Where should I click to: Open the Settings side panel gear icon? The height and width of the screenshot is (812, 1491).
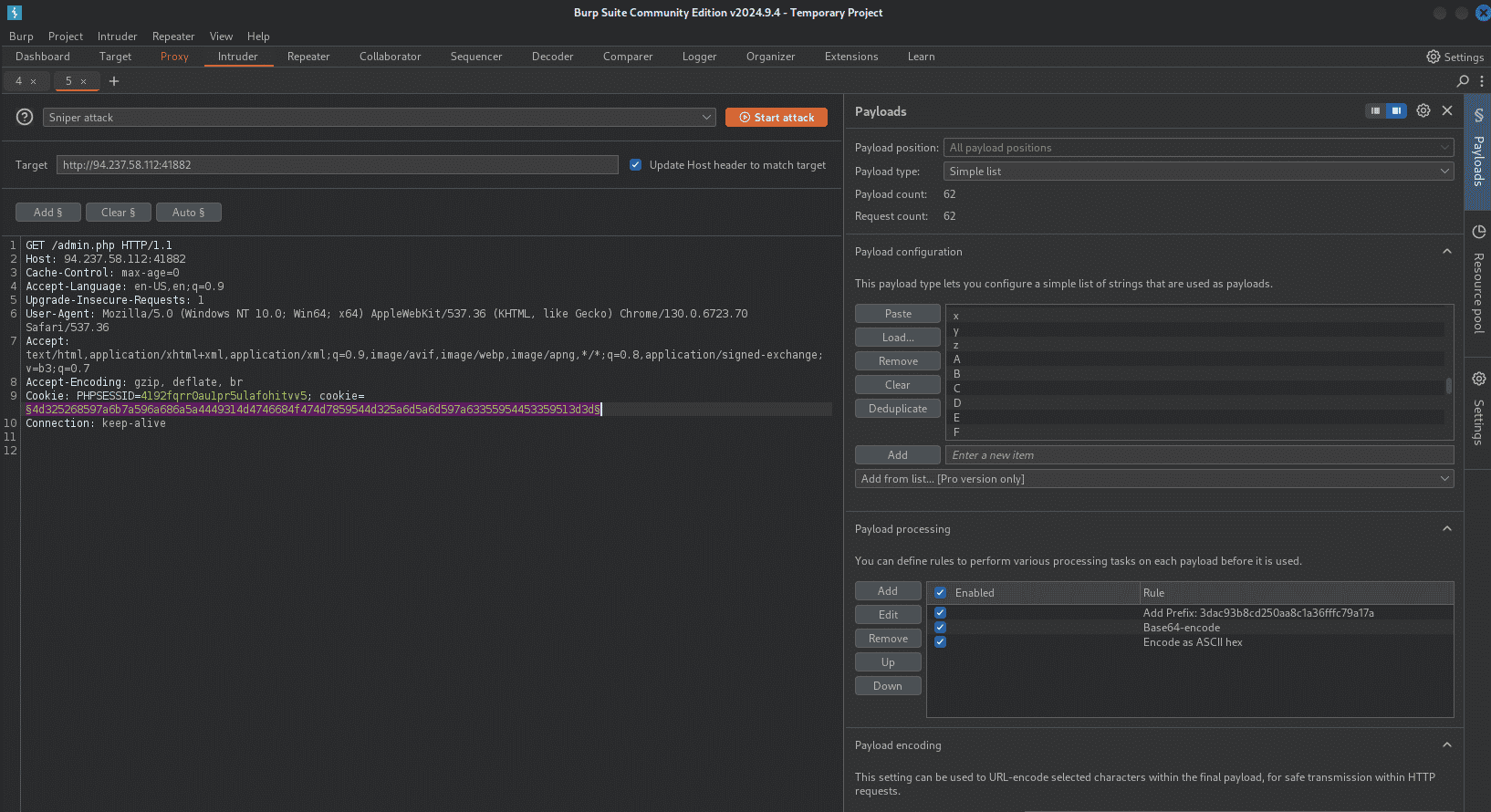[x=1478, y=379]
